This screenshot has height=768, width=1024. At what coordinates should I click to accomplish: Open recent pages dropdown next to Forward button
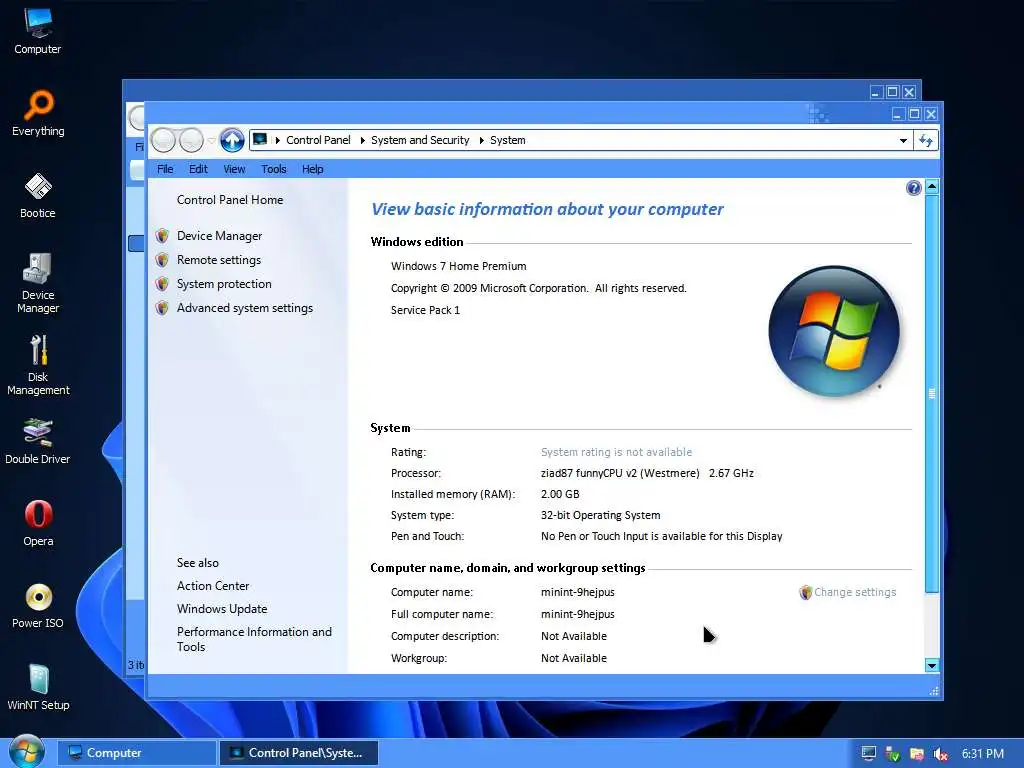(211, 140)
